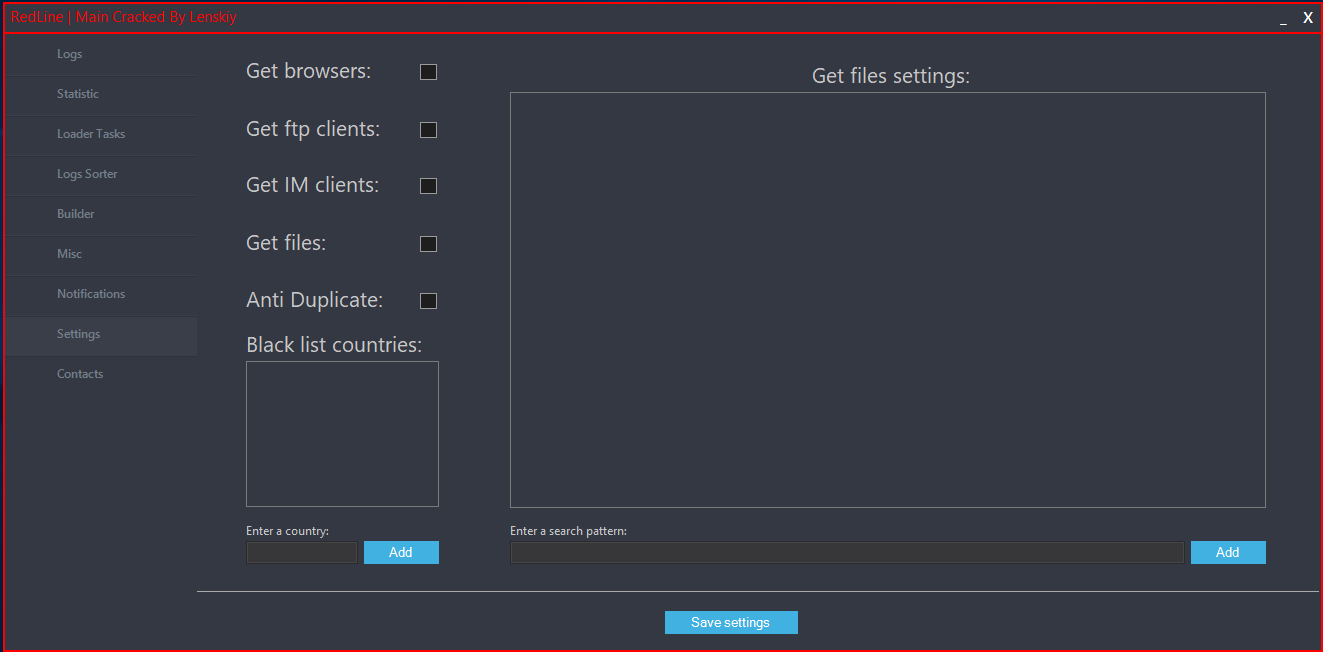1323x652 pixels.
Task: Select the Settings sidebar entry
Action: tap(79, 334)
